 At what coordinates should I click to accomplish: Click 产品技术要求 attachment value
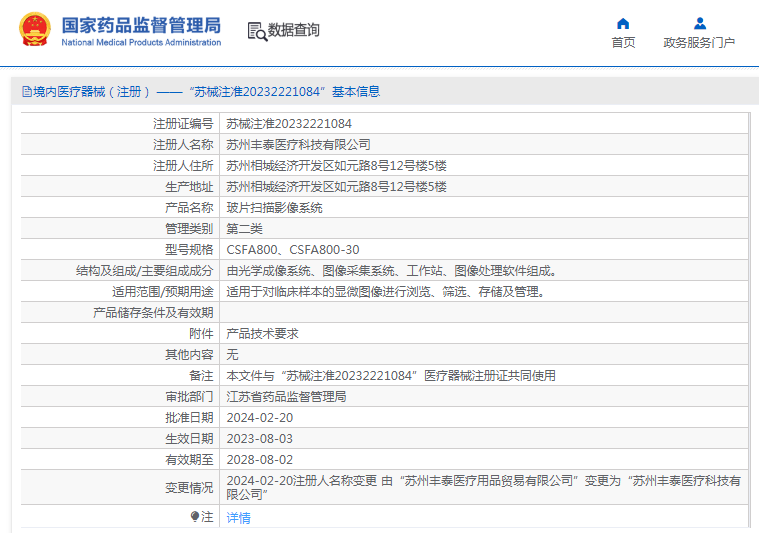pos(262,334)
